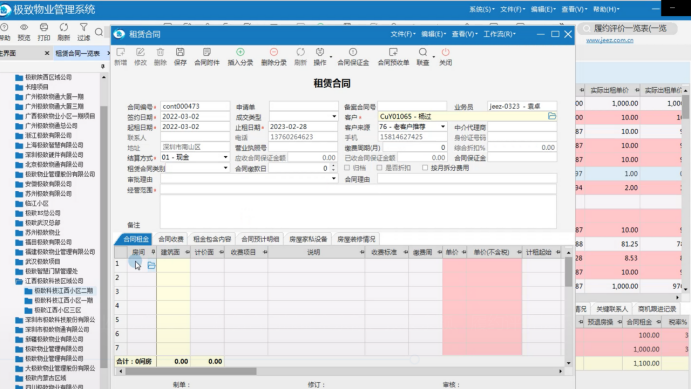Open the 结算方式 dropdown showing 01 - 现金
Image resolution: width=691 pixels, height=389 pixels.
coord(225,157)
